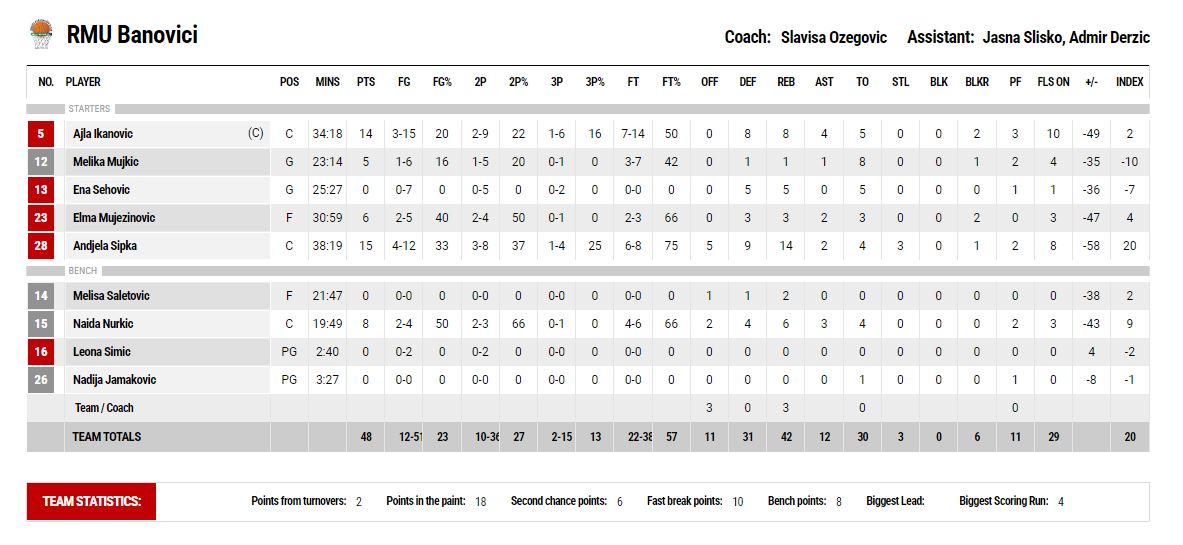Select jersey number 16 badge
Viewport: 1183px width, 545px height.
pos(41,352)
